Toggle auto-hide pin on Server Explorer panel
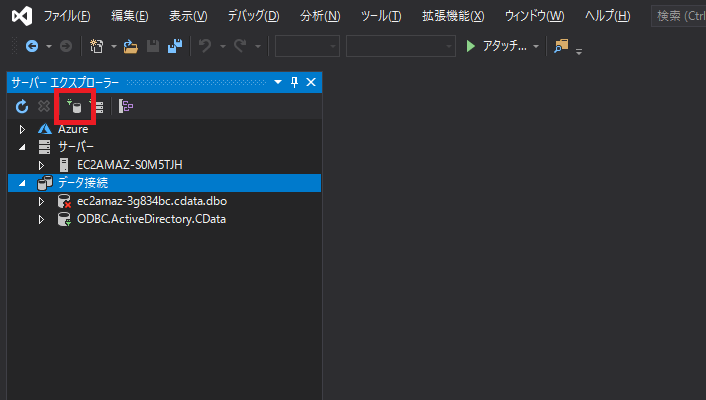The height and width of the screenshot is (400, 706). (294, 82)
